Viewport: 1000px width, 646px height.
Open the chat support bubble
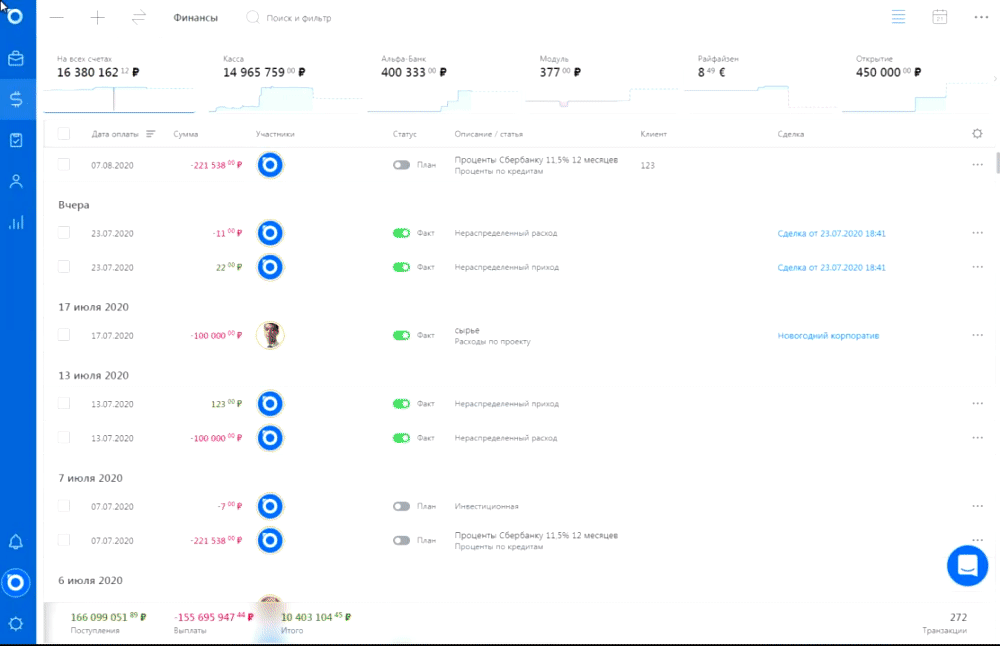click(967, 566)
